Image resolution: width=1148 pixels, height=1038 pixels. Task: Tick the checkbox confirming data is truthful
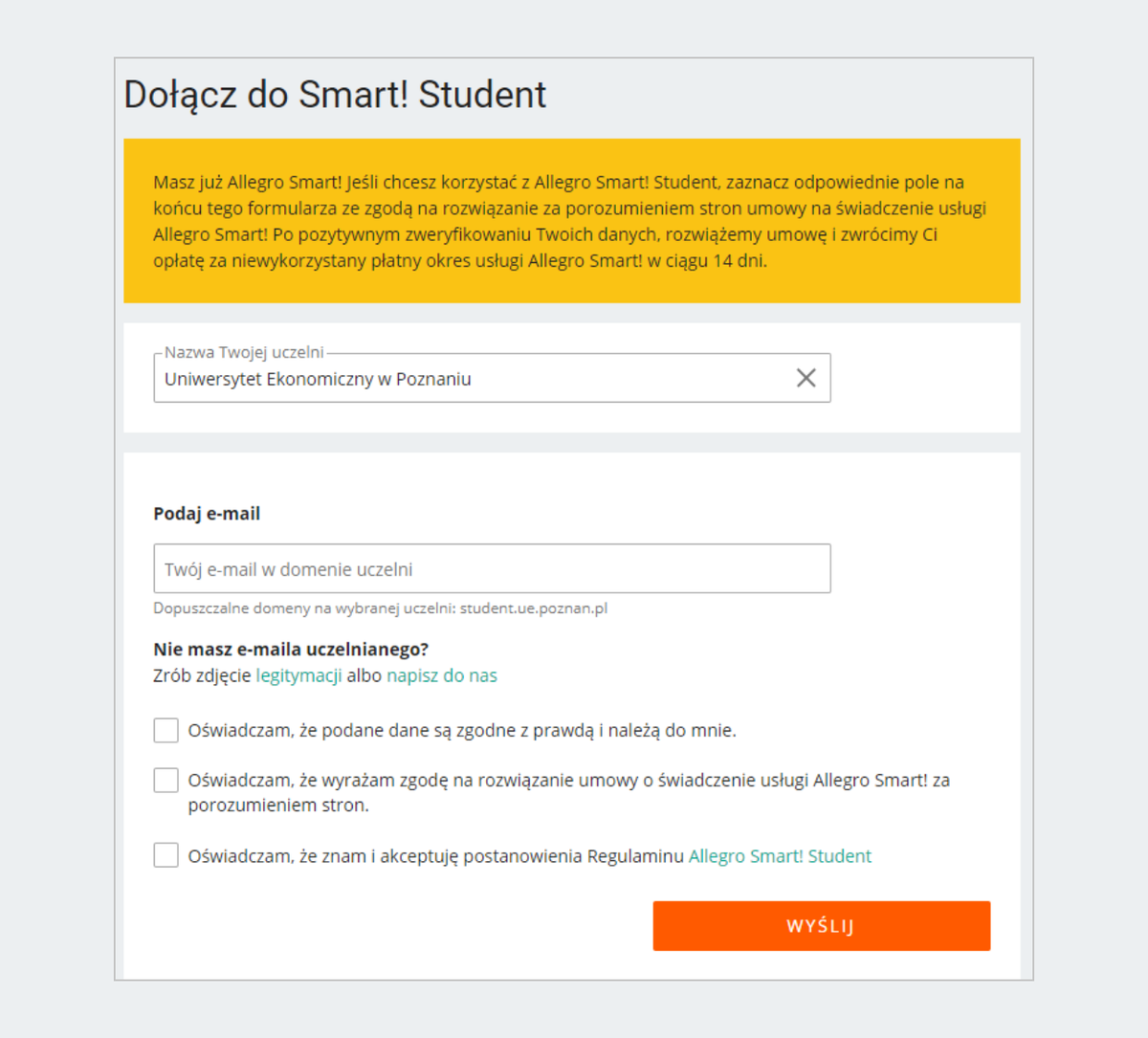[x=166, y=731]
